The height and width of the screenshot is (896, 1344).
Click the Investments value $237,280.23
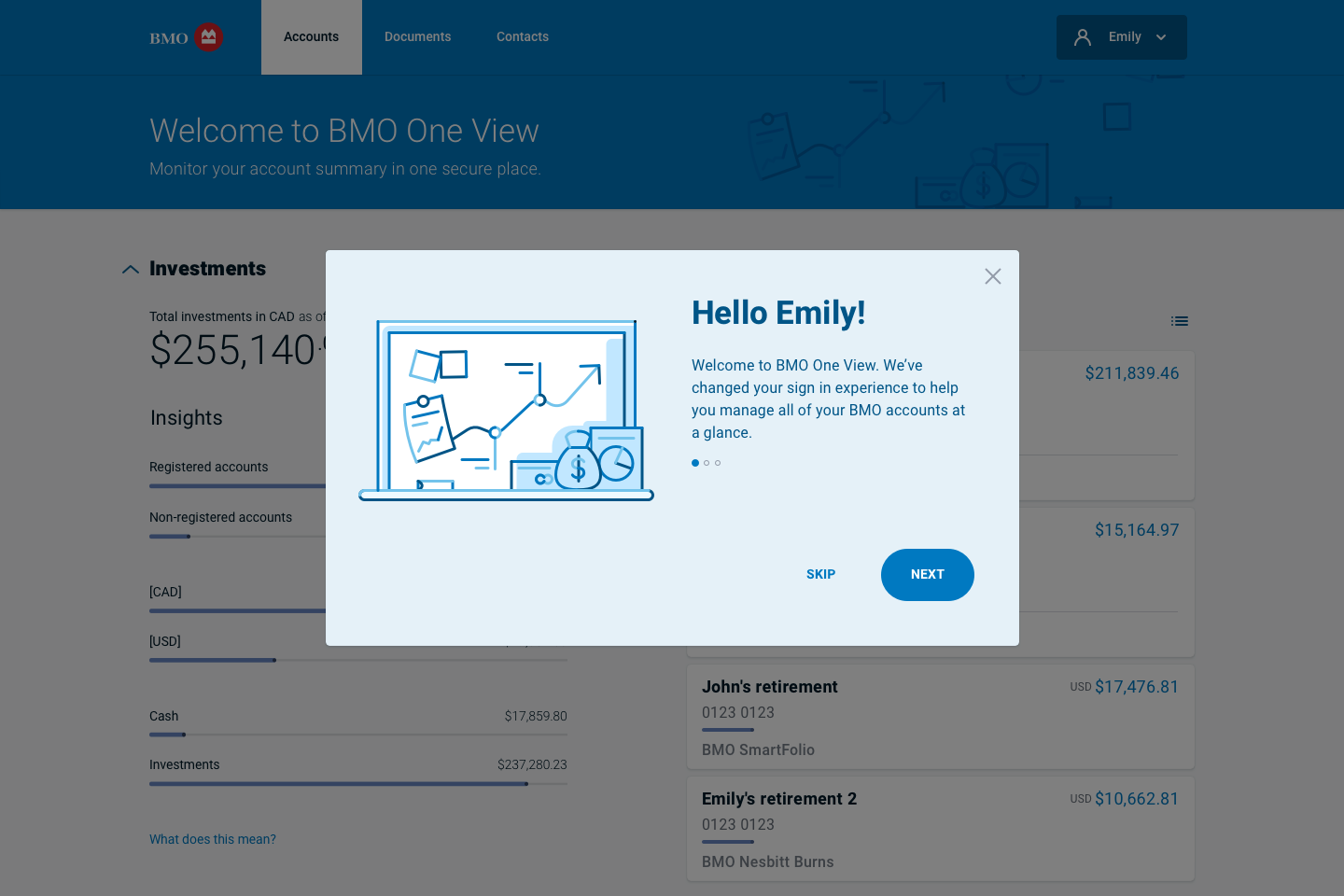[532, 764]
